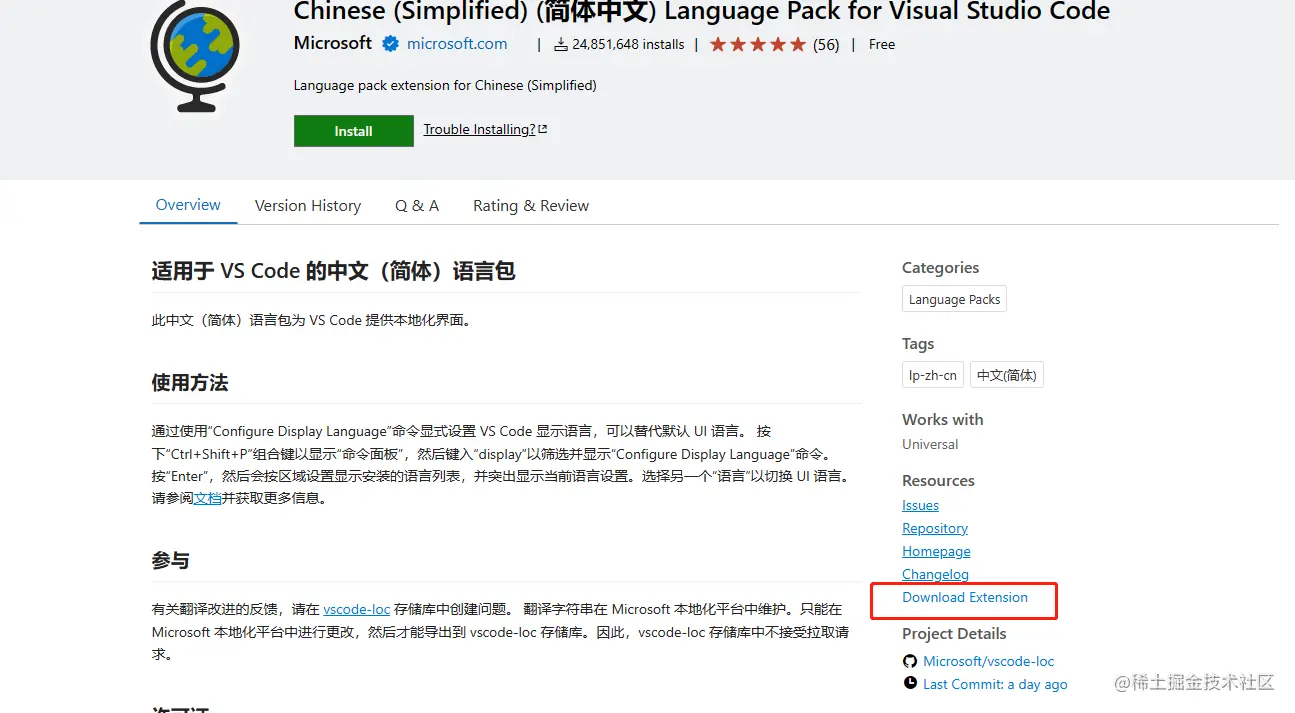This screenshot has height=713, width=1295.
Task: Open the Repository resource link
Action: [x=935, y=528]
